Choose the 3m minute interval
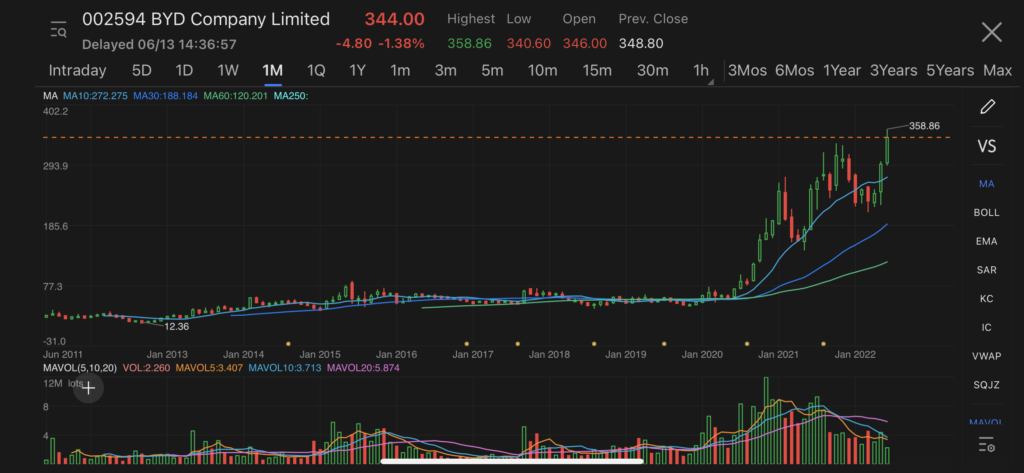This screenshot has height=473, width=1024. 445,71
